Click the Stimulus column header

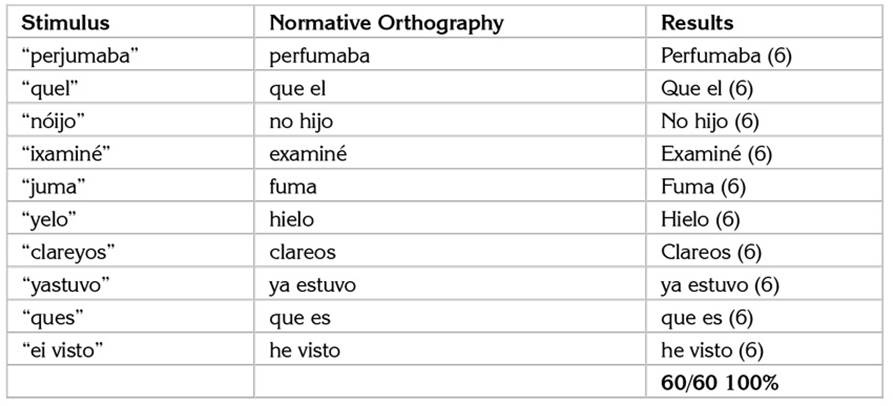66,22
